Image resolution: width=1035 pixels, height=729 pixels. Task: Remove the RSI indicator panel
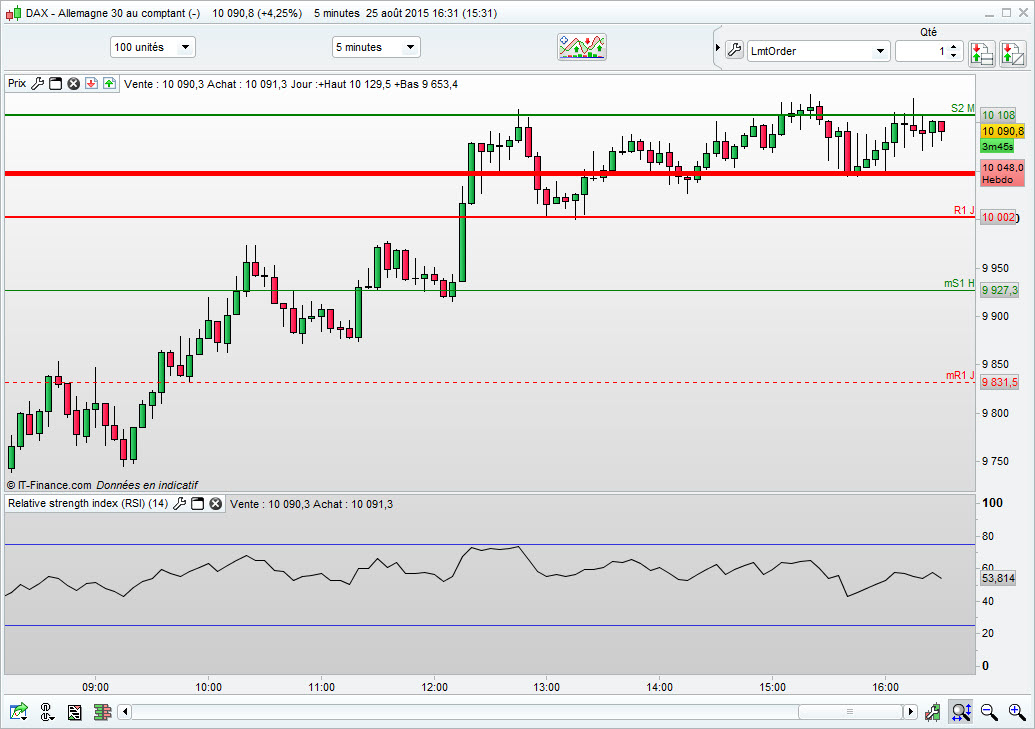point(216,504)
